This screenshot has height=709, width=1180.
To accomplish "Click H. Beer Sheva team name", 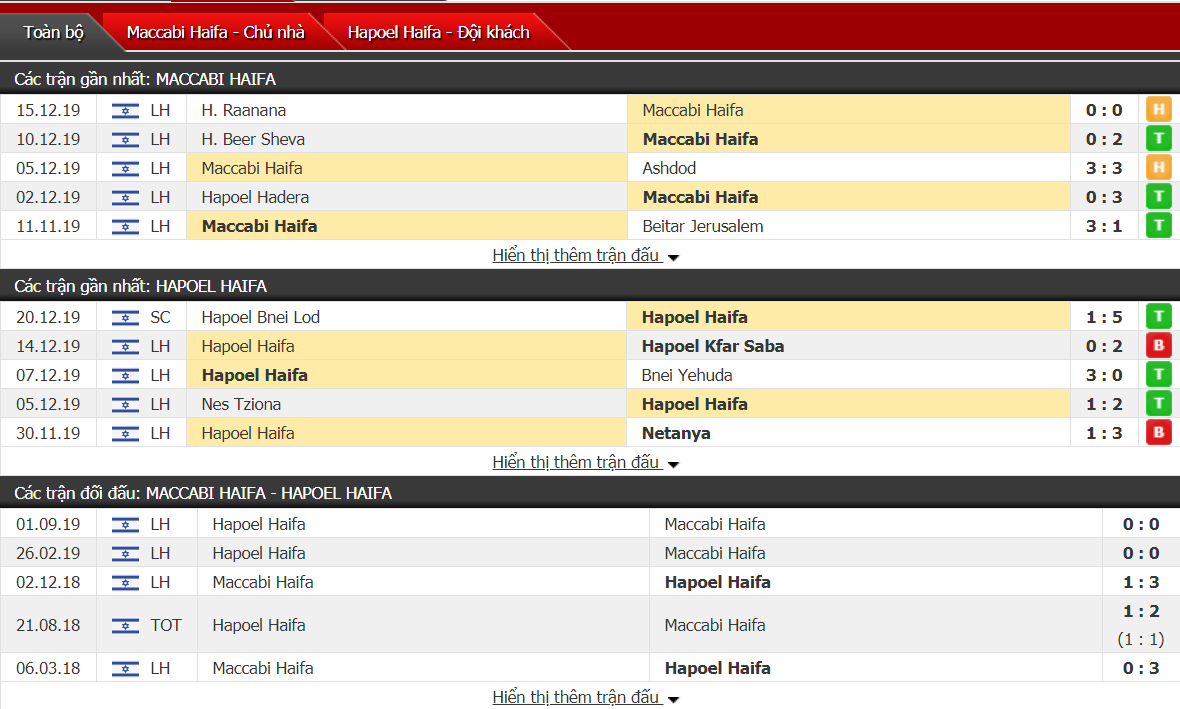I will point(253,139).
